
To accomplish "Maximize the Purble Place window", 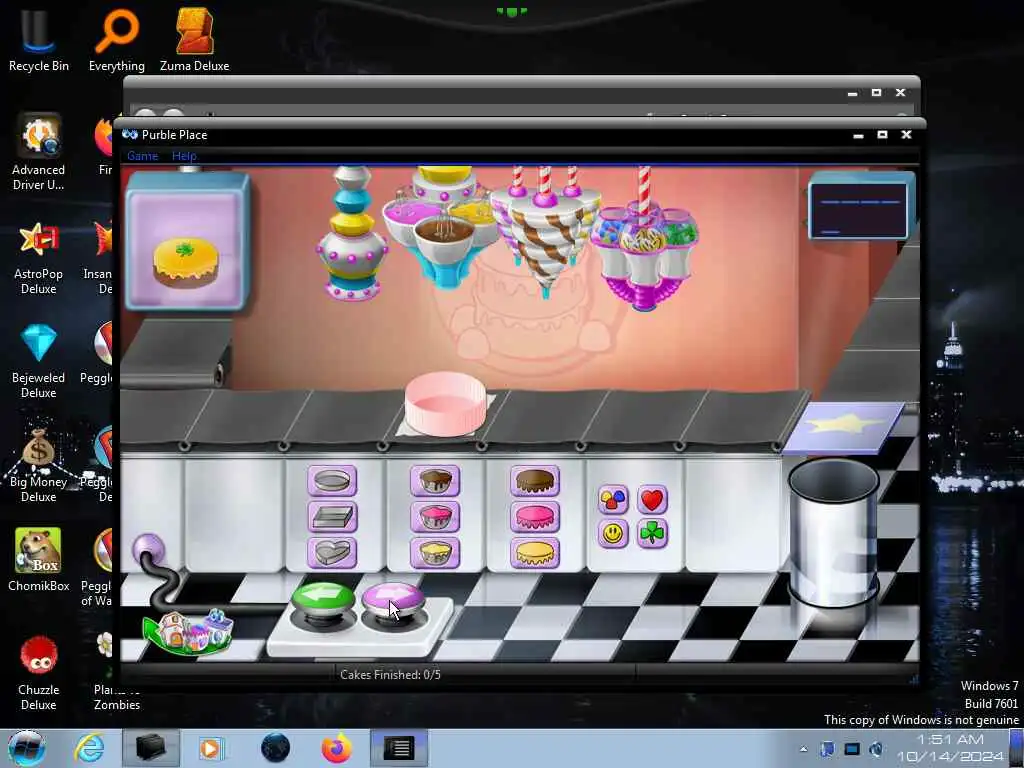I will (882, 135).
